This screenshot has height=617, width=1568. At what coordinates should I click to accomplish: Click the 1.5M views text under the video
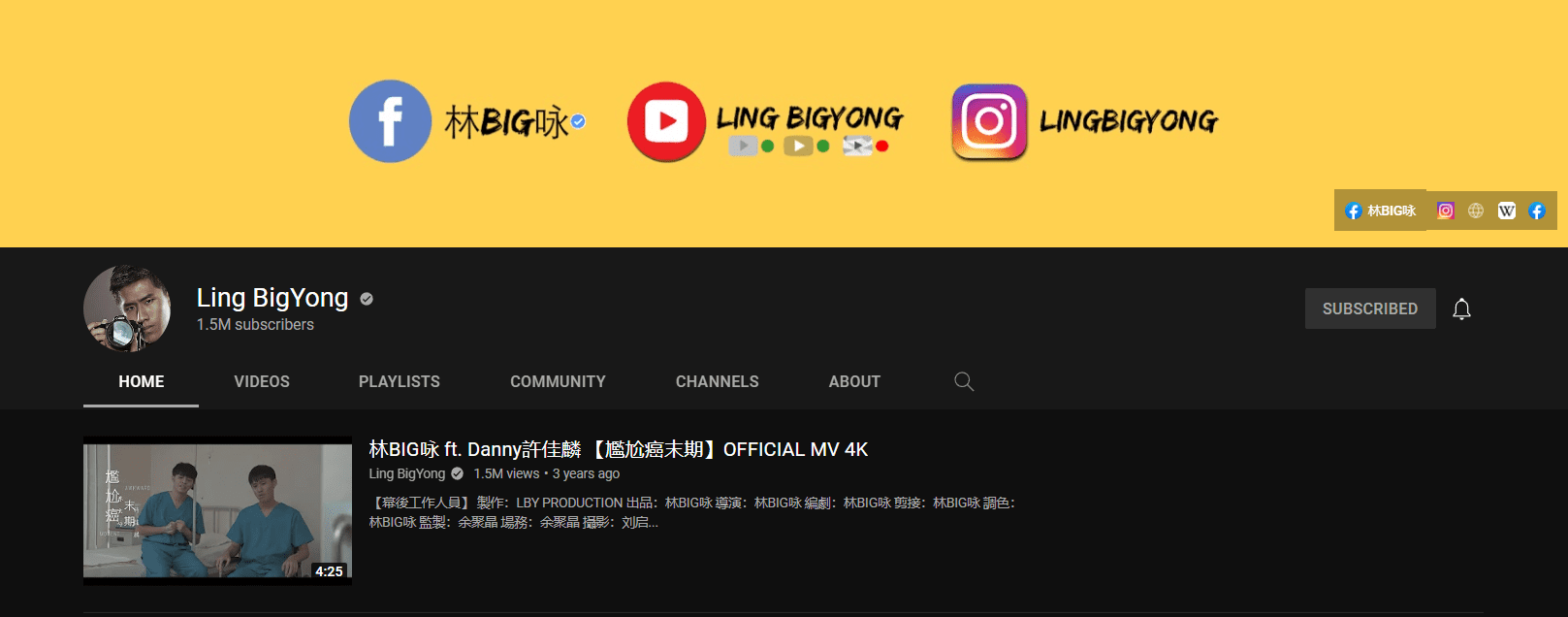pos(506,473)
